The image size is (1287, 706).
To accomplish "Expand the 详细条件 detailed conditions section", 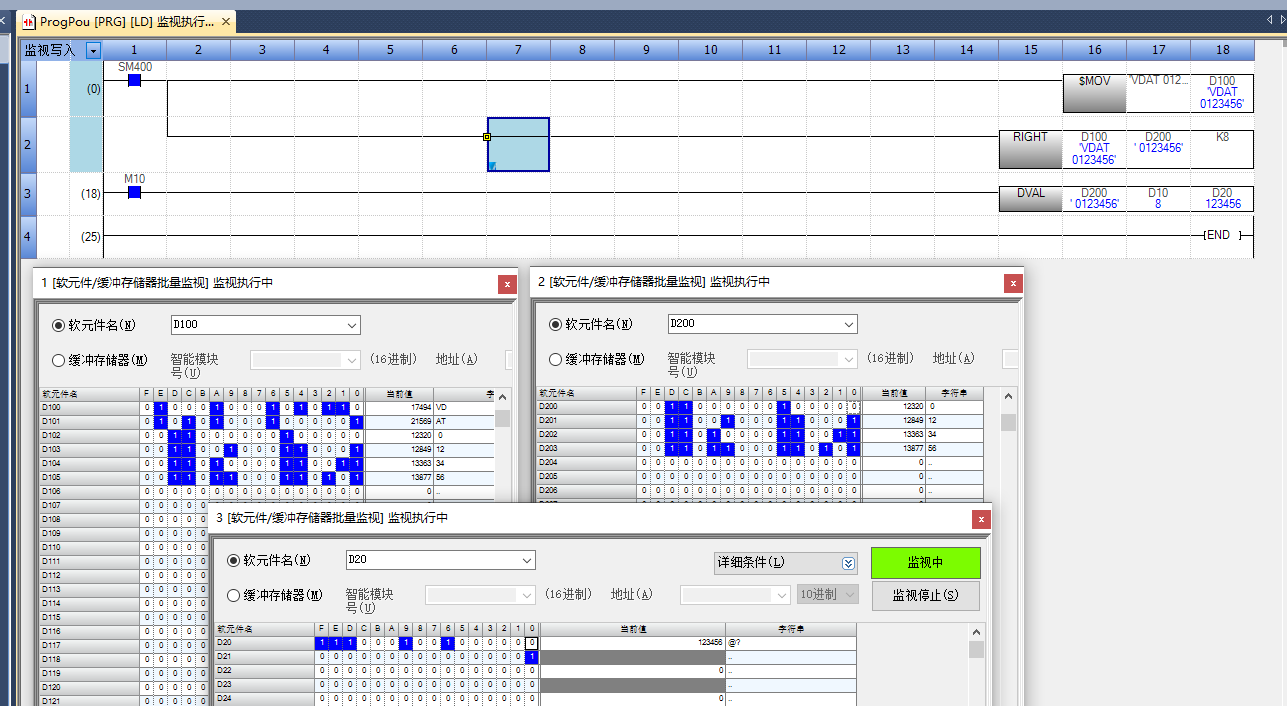I will [x=849, y=563].
